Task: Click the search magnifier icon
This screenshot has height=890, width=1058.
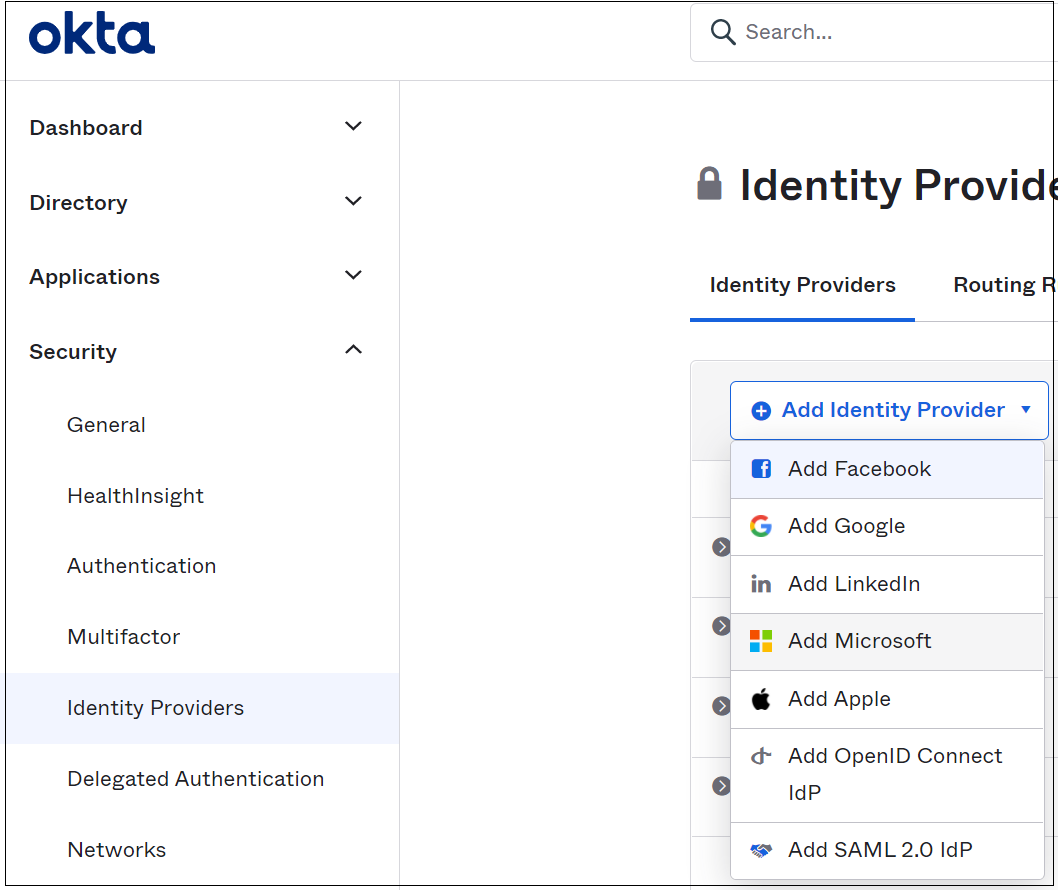Action: 723,32
